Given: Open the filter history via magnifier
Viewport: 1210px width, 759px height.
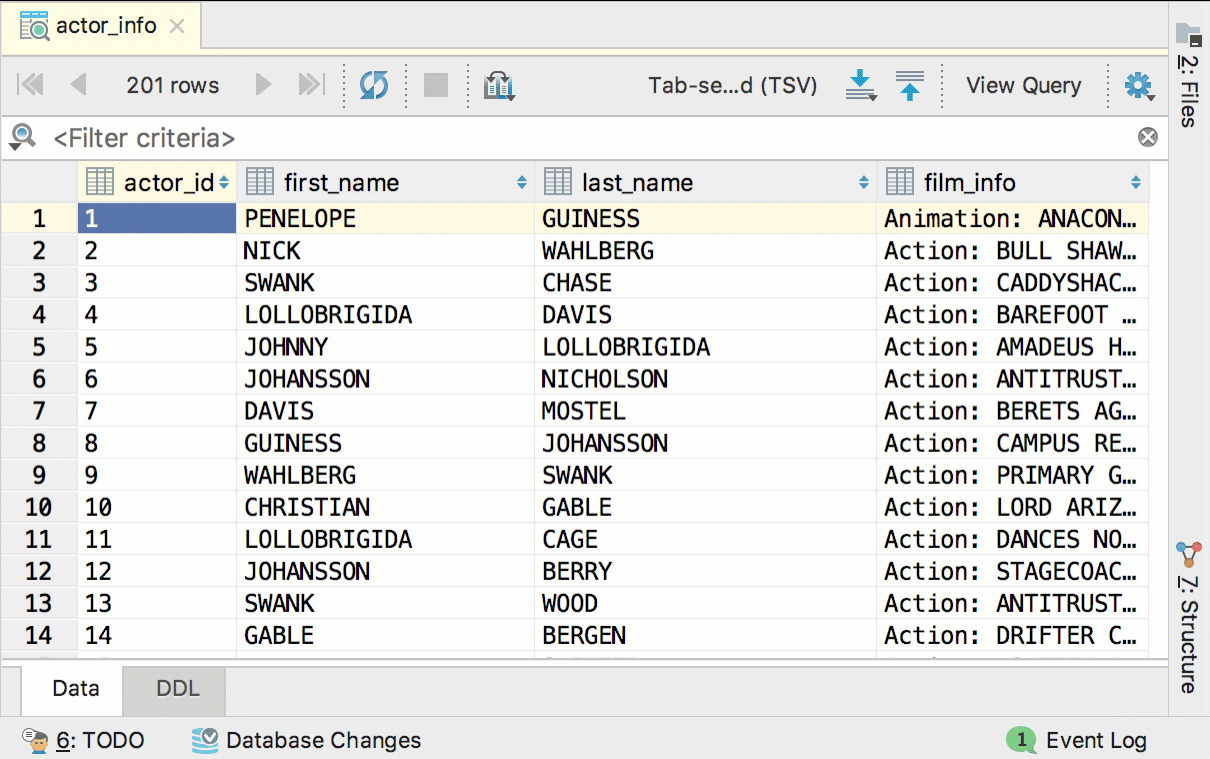Looking at the screenshot, I should [22, 137].
